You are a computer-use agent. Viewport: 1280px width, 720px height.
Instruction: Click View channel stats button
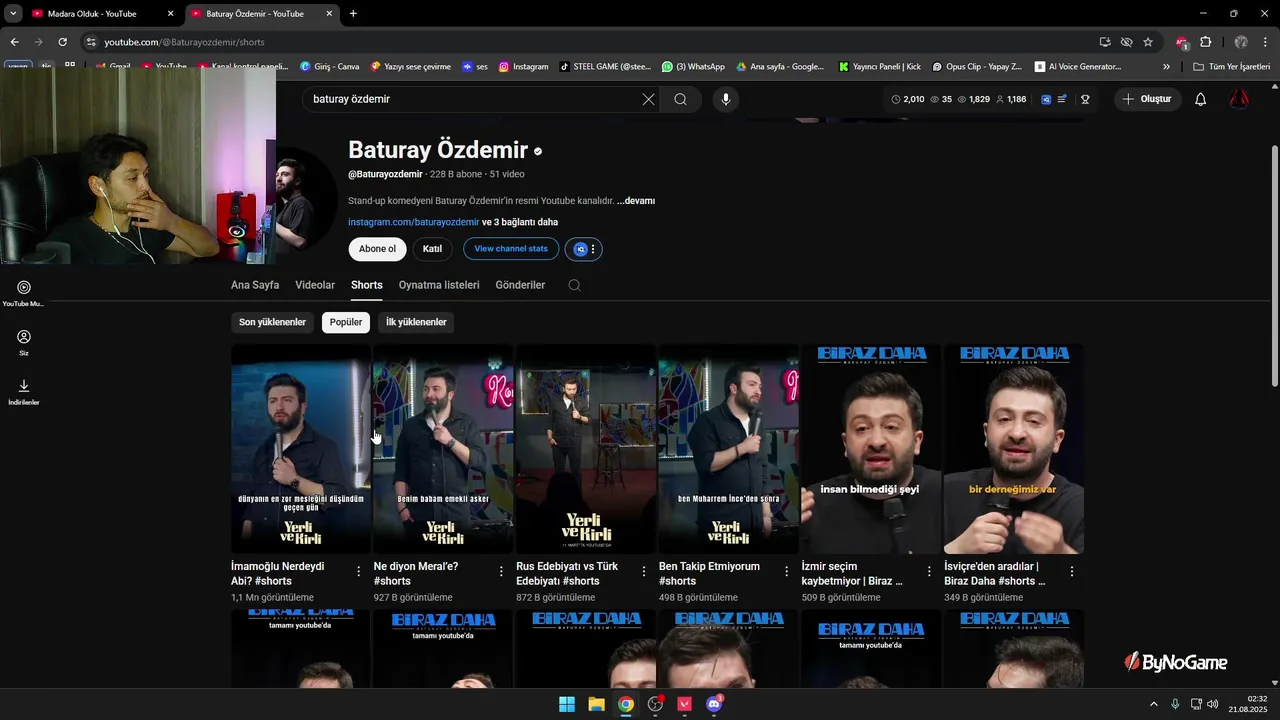[511, 249]
